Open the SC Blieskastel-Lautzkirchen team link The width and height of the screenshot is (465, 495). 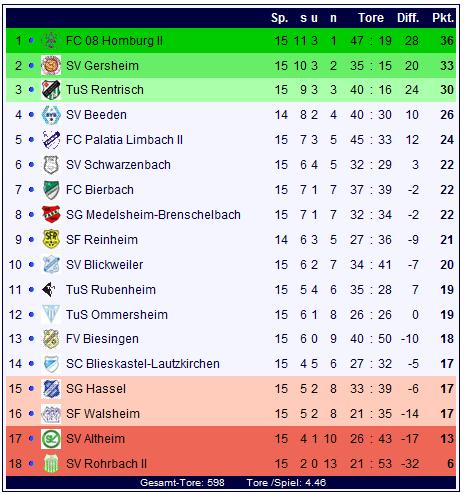[x=143, y=364]
